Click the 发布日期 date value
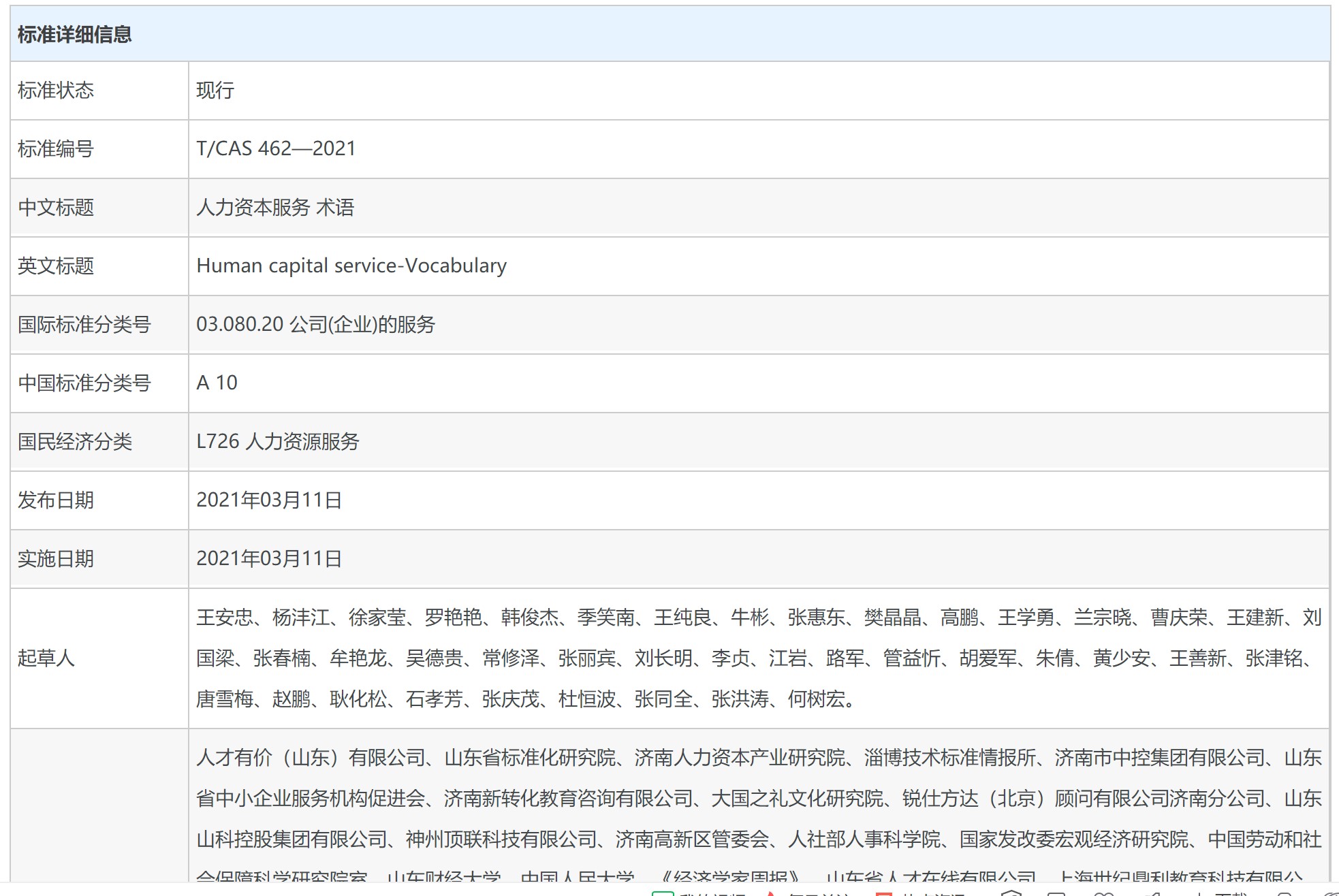1339x896 pixels. [269, 500]
